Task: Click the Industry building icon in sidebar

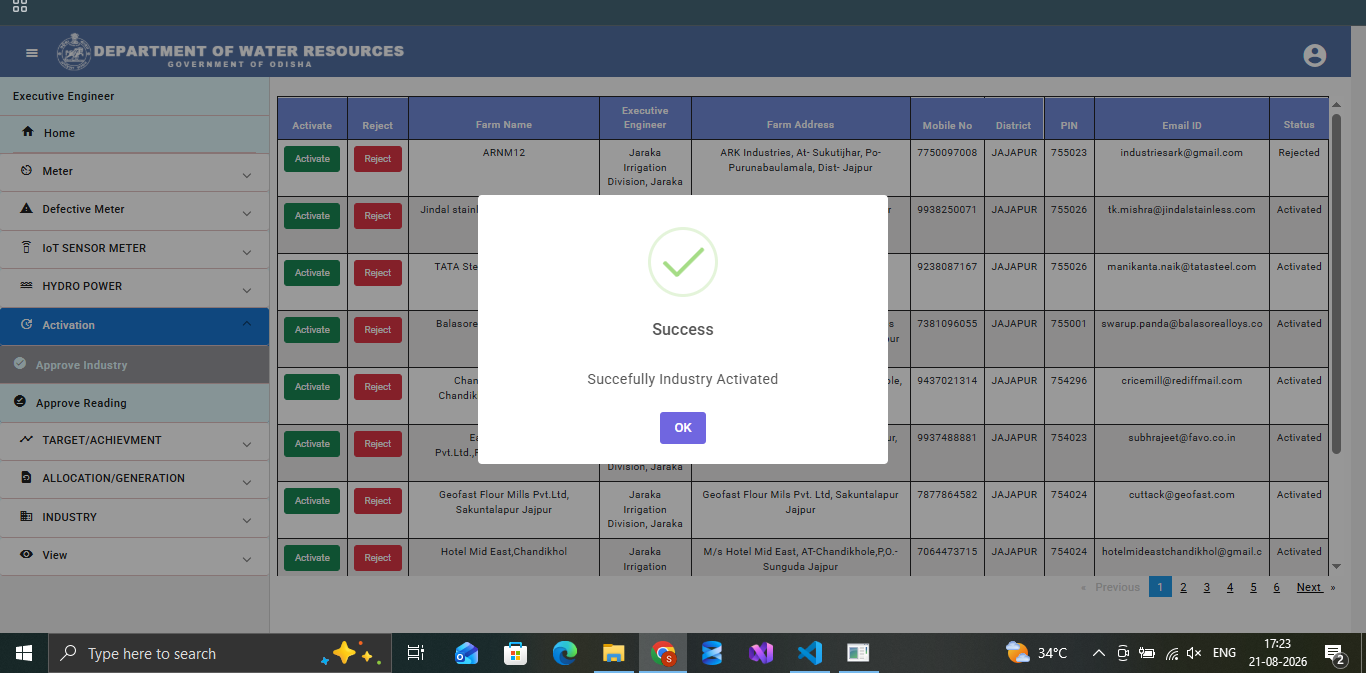Action: [x=26, y=517]
